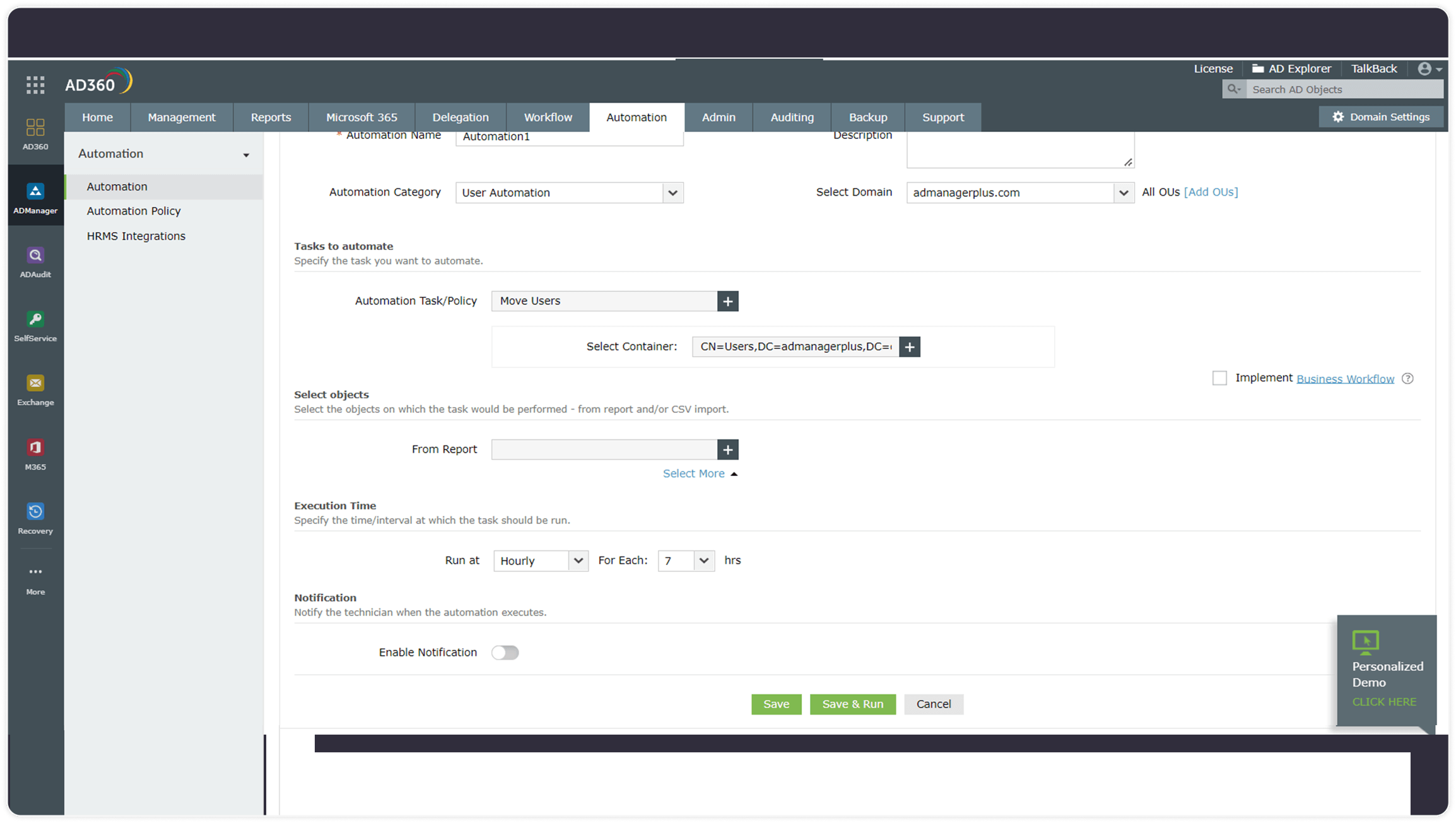Screen dimensions: 1456x823
Task: Switch to the Delegation tab
Action: 460,117
